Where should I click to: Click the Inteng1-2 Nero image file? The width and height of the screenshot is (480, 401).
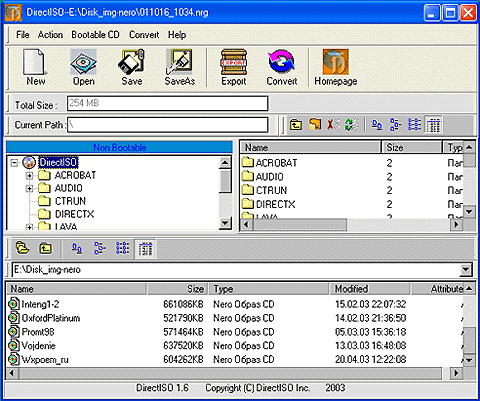coord(40,304)
